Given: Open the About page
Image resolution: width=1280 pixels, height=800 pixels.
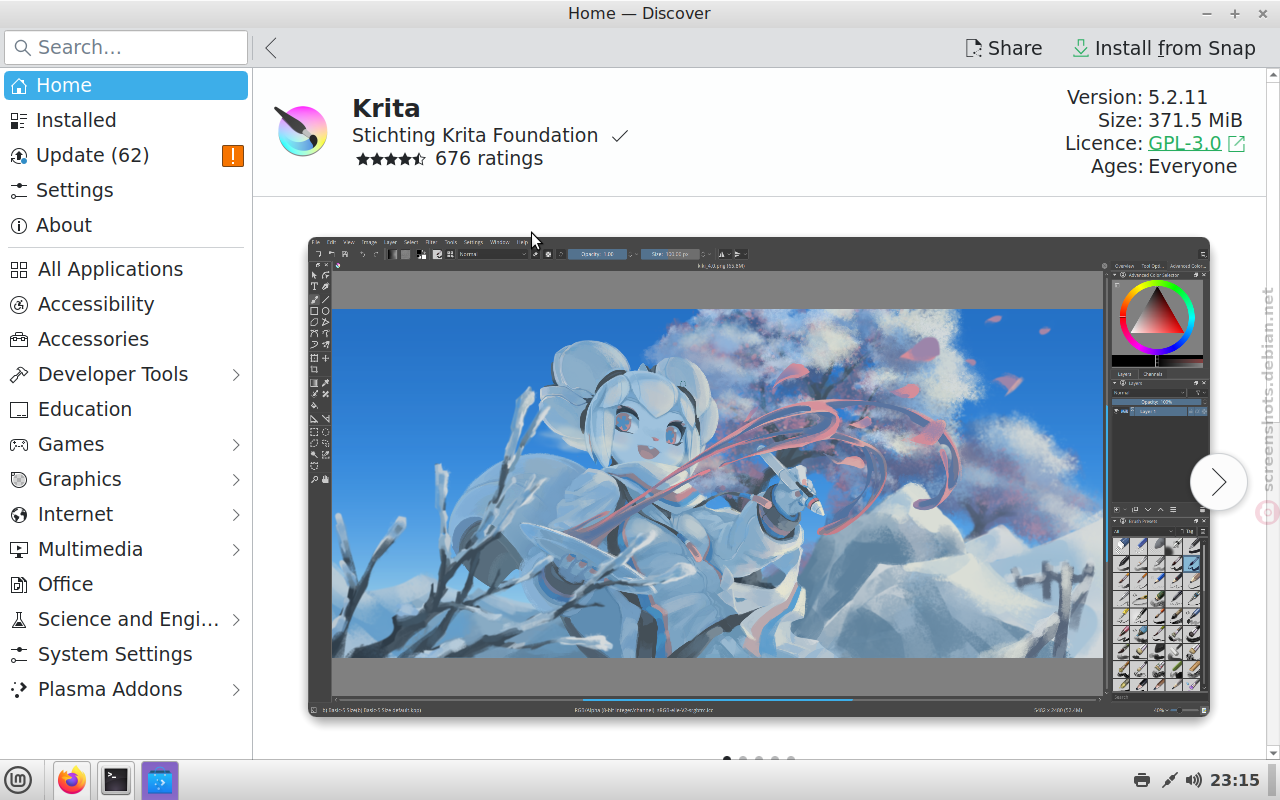Looking at the screenshot, I should [x=126, y=225].
